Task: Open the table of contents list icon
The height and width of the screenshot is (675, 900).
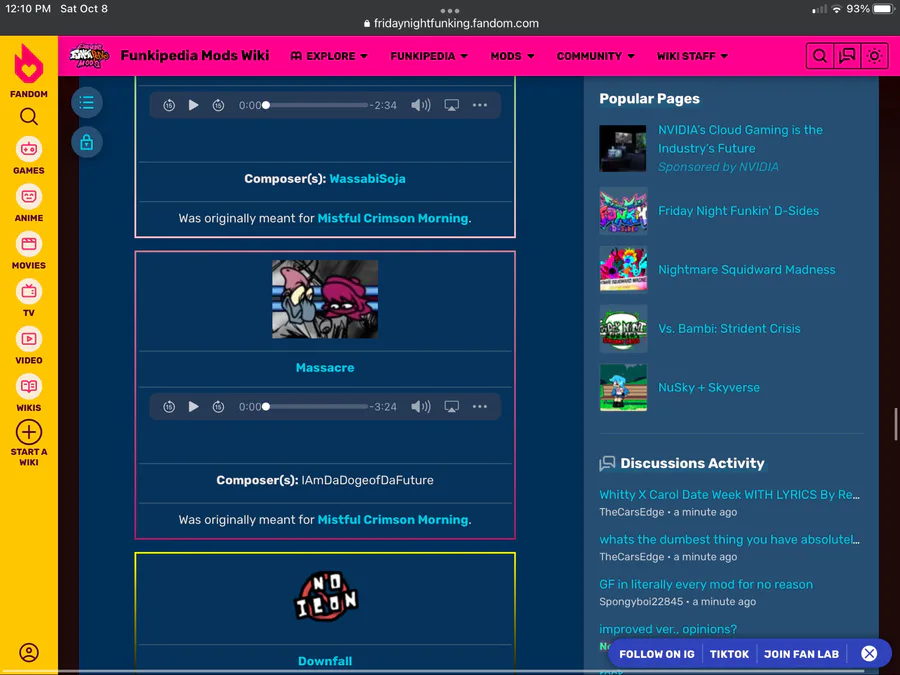Action: point(87,103)
